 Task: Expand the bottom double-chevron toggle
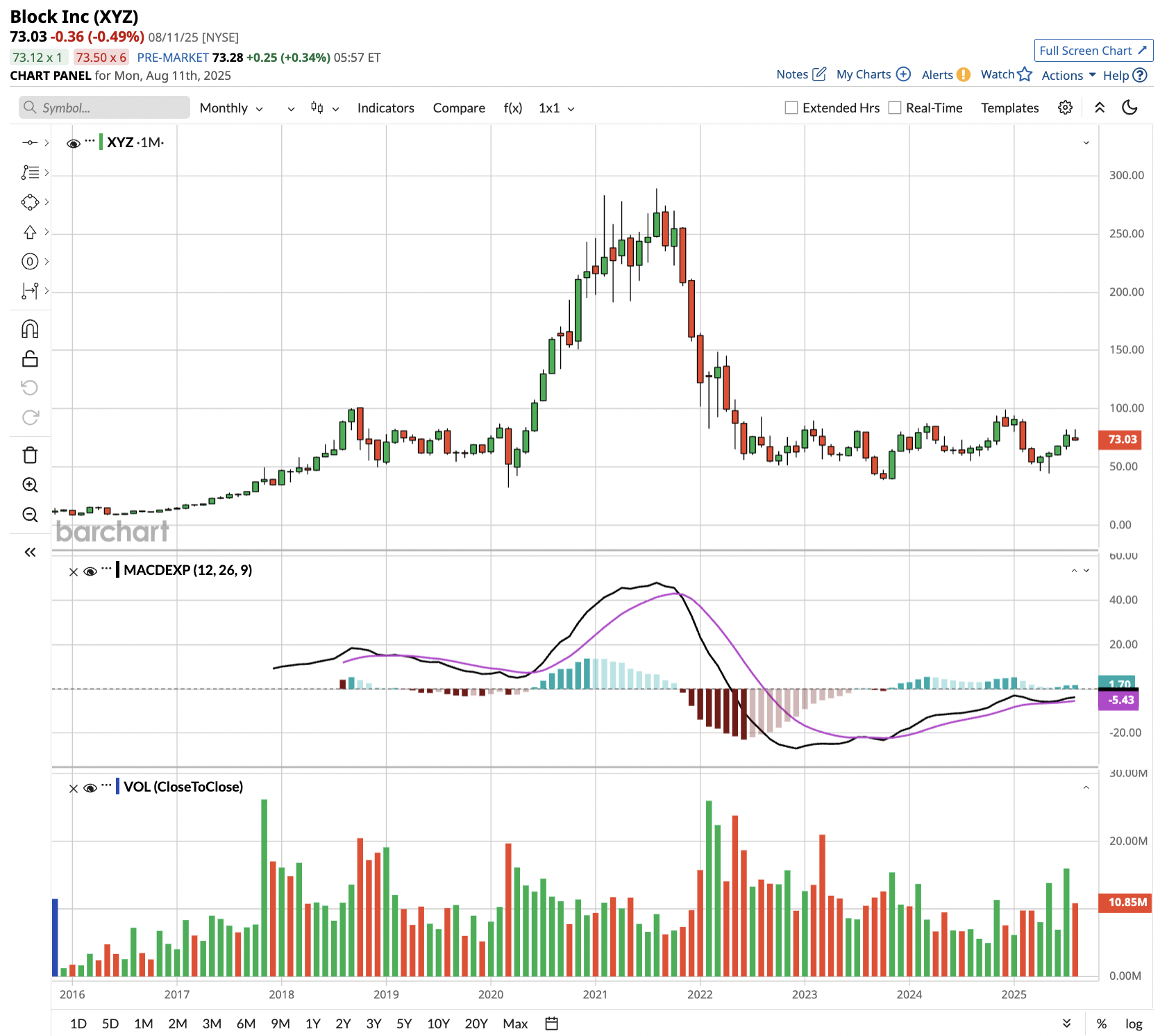point(1067,1023)
